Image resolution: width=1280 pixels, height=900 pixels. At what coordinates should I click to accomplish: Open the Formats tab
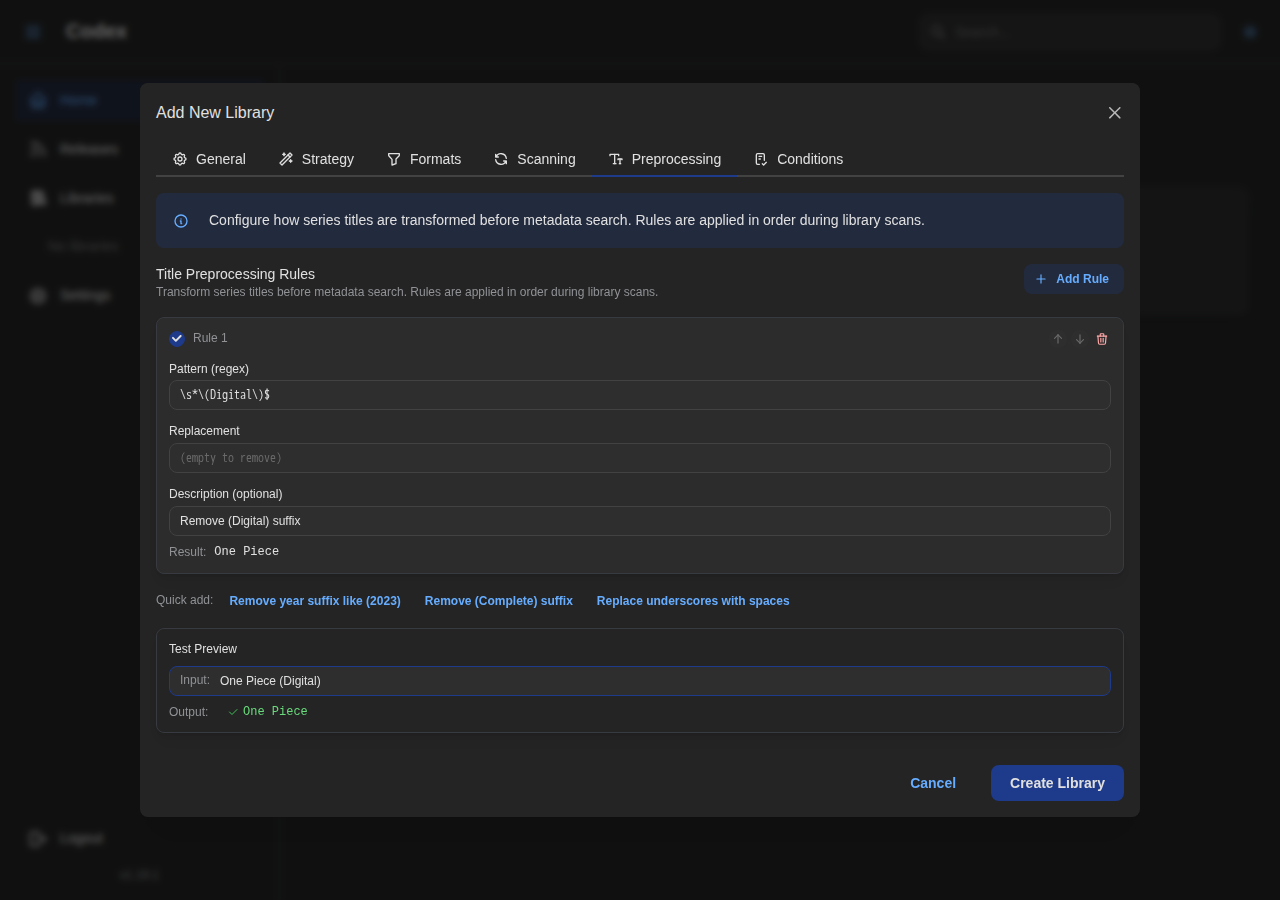tap(424, 159)
